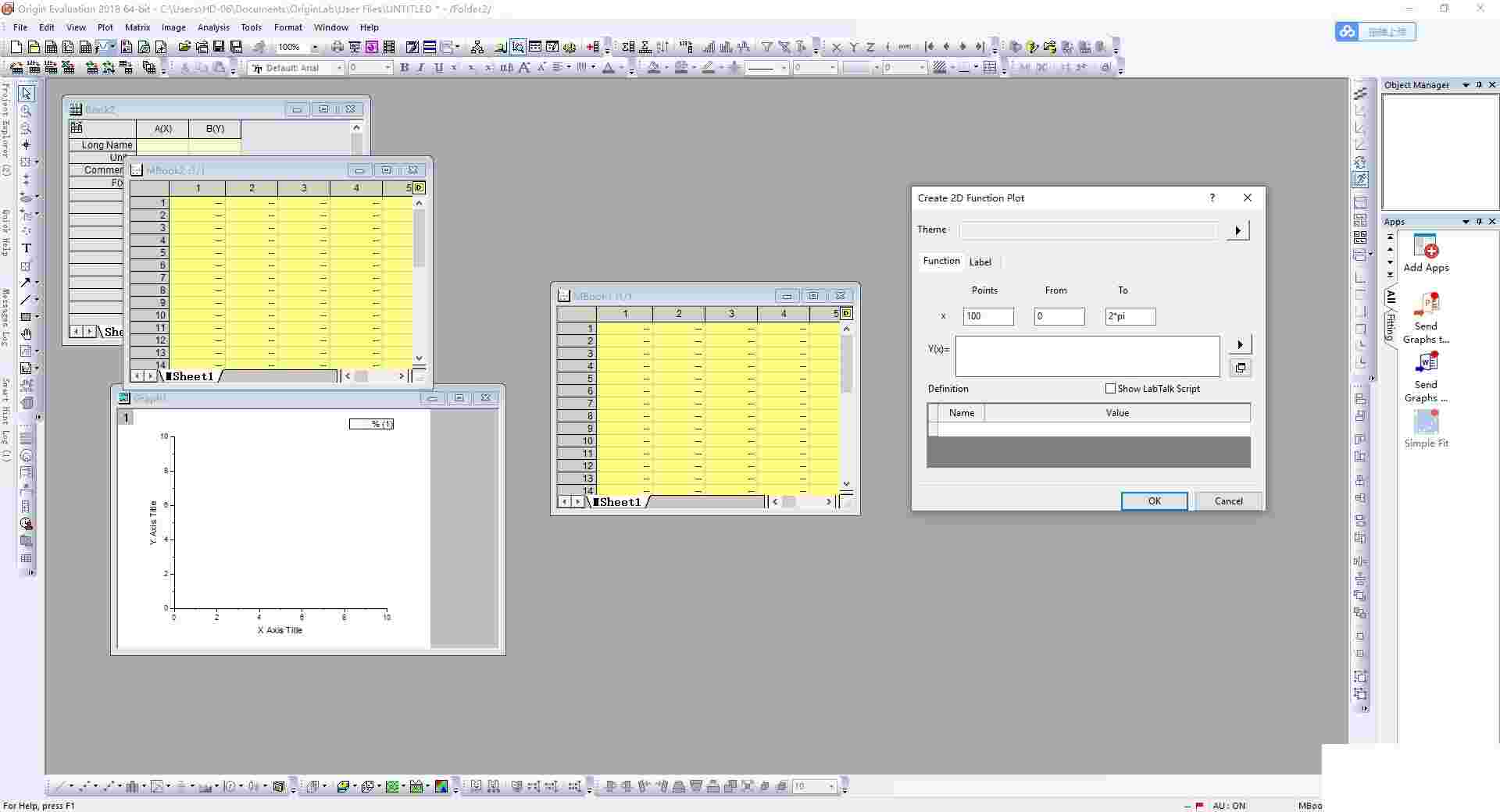The width and height of the screenshot is (1500, 812).
Task: Select the Pointer tool in Tools toolbar
Action: tap(27, 94)
